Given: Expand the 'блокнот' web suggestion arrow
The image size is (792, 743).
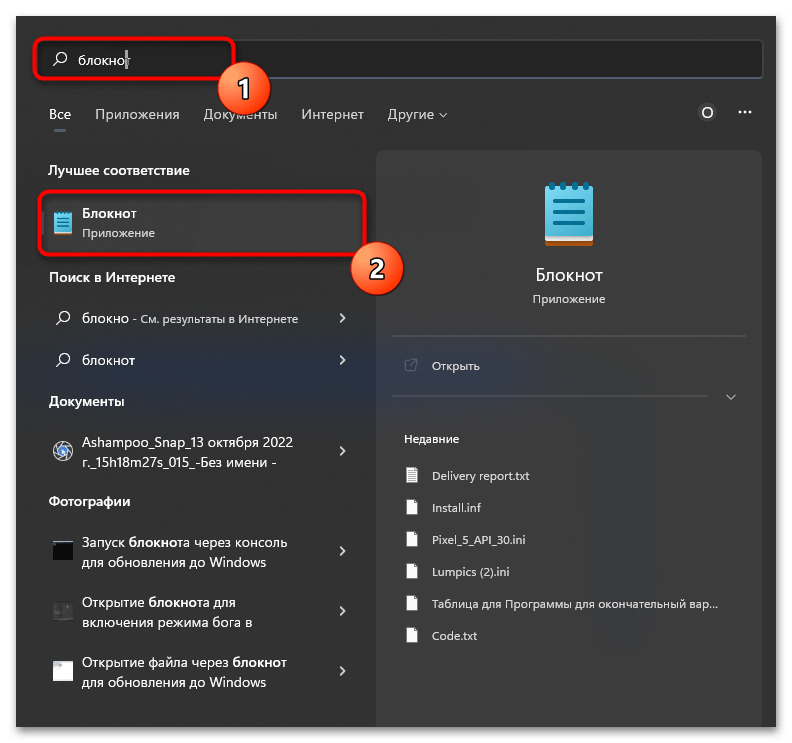Looking at the screenshot, I should click(342, 360).
